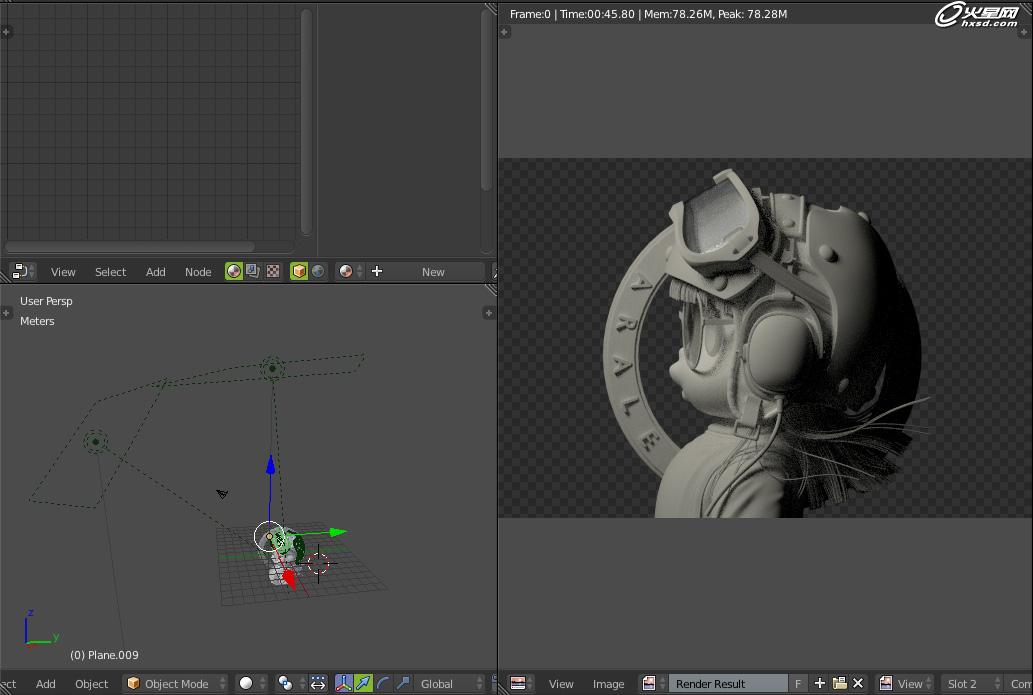Switch to texture nodes tree type
The height and width of the screenshot is (695, 1033).
273,271
